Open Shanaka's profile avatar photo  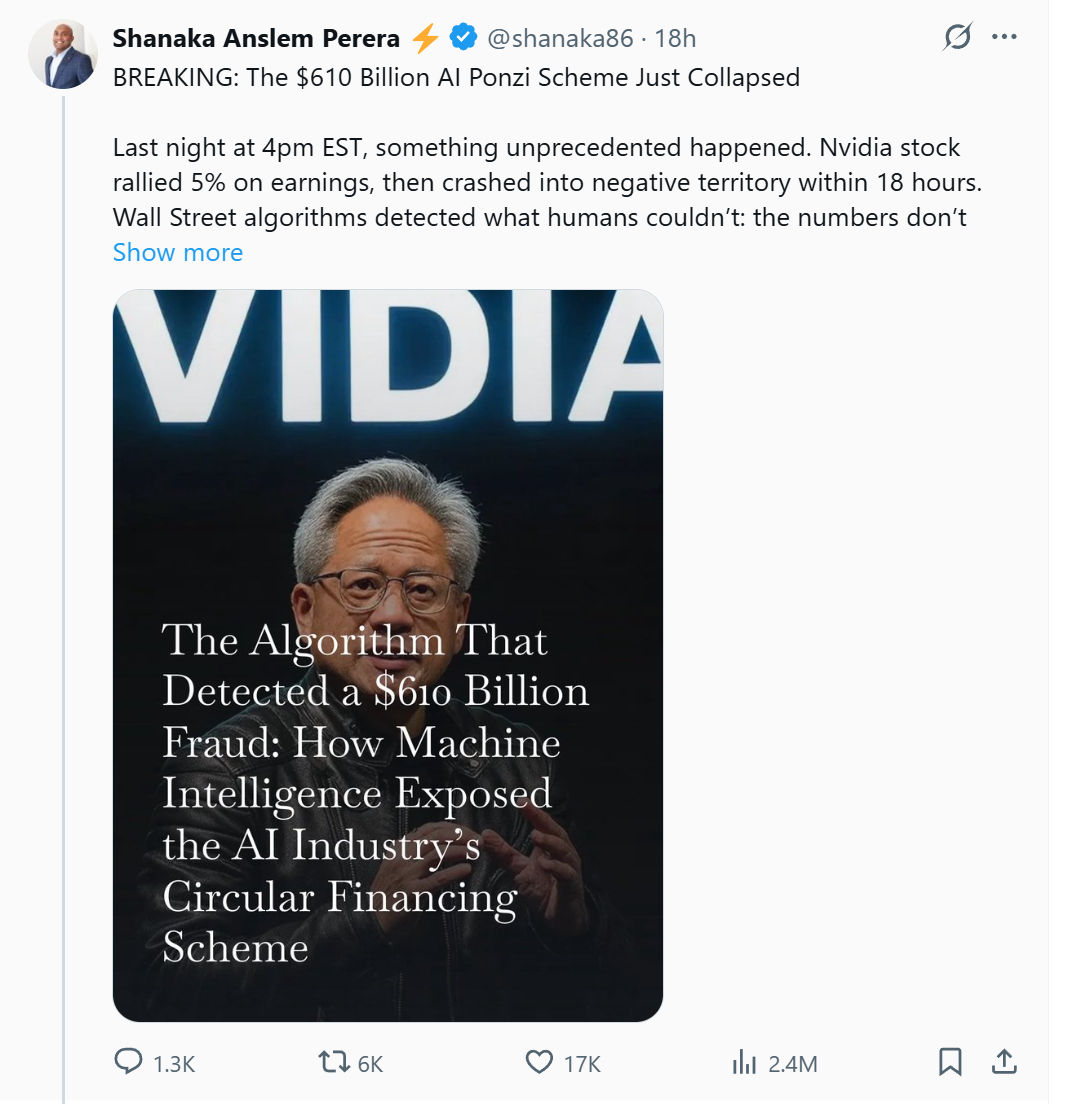pos(62,54)
